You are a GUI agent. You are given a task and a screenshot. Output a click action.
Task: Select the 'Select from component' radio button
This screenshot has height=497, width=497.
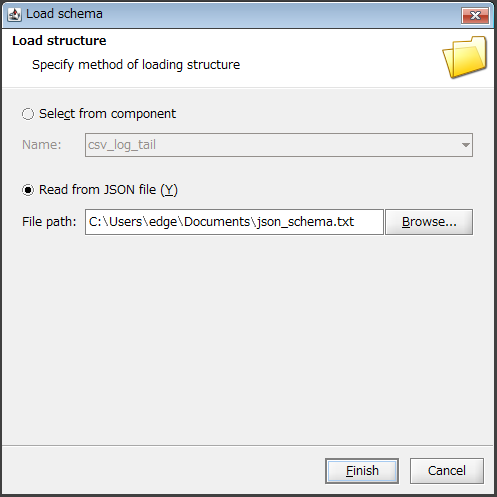click(x=28, y=114)
